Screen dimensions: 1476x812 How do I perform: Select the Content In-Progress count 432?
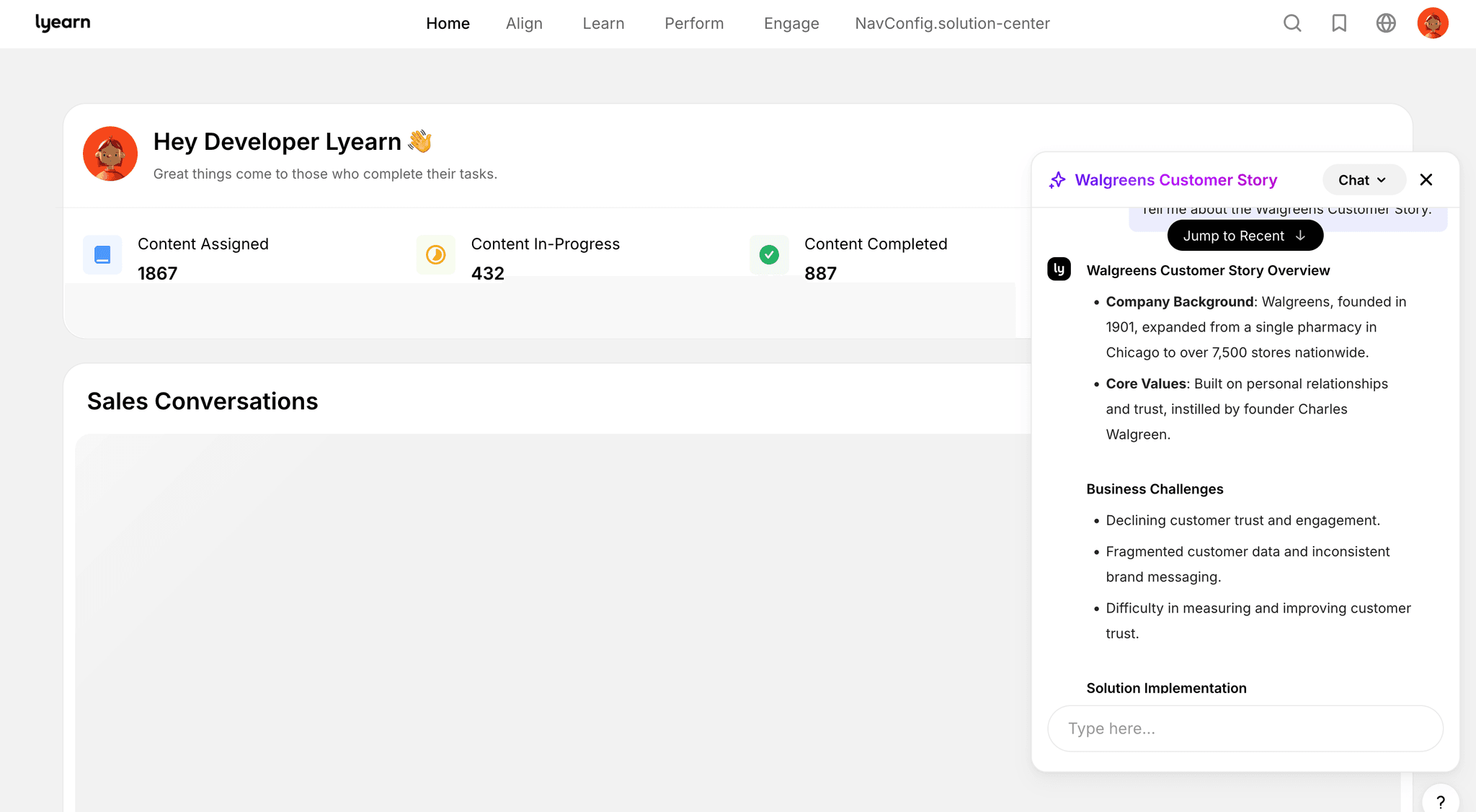click(488, 273)
